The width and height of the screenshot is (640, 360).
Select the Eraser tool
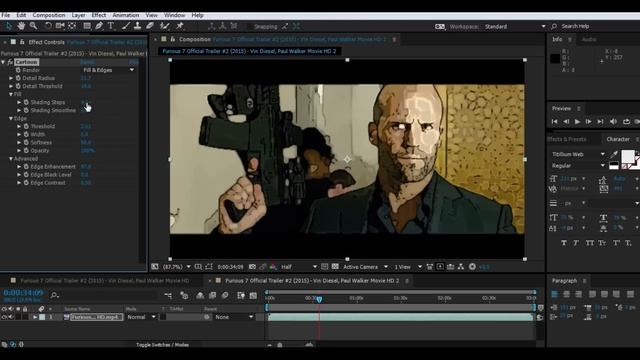(150, 26)
